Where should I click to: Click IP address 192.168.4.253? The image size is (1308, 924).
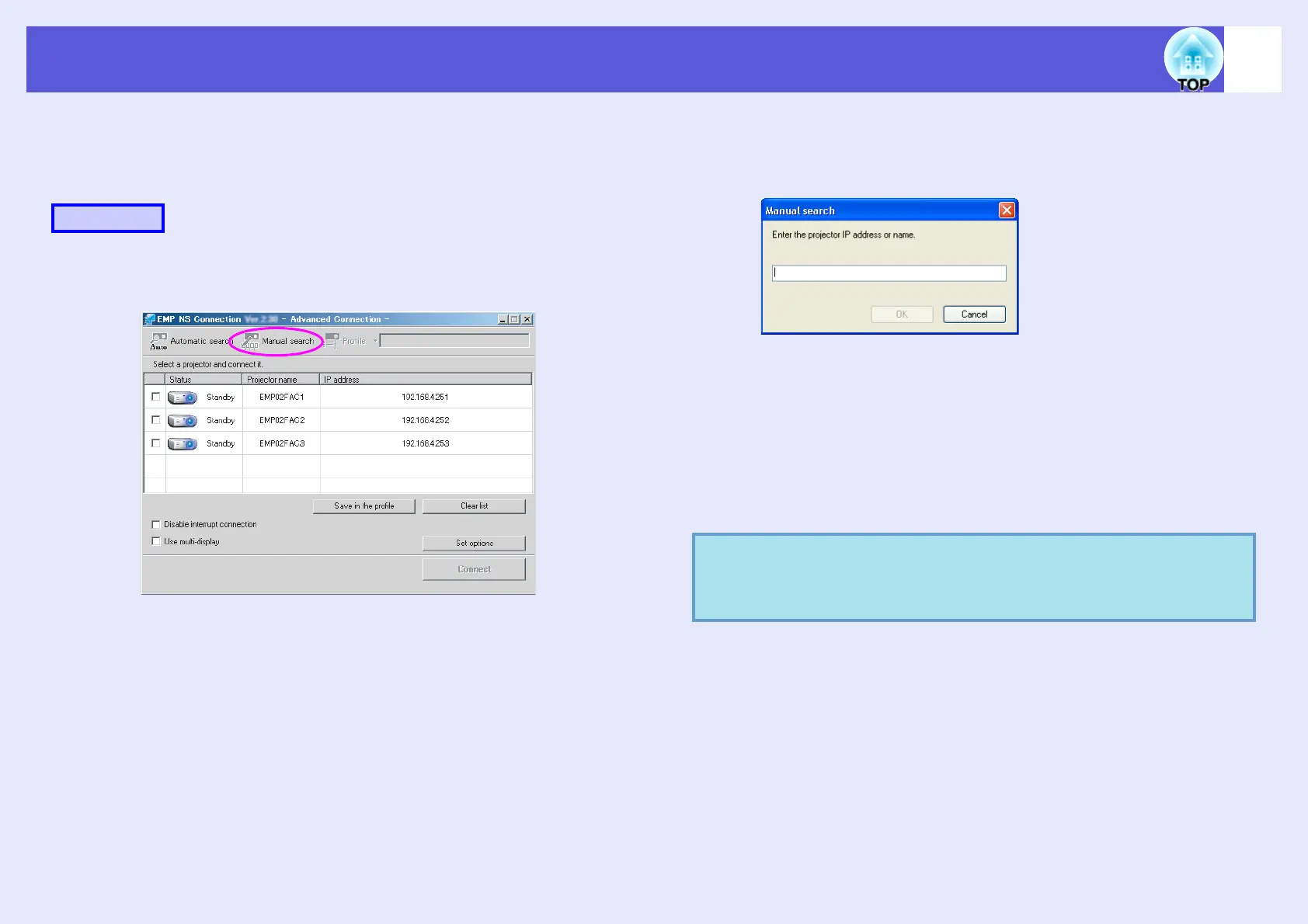(x=425, y=443)
